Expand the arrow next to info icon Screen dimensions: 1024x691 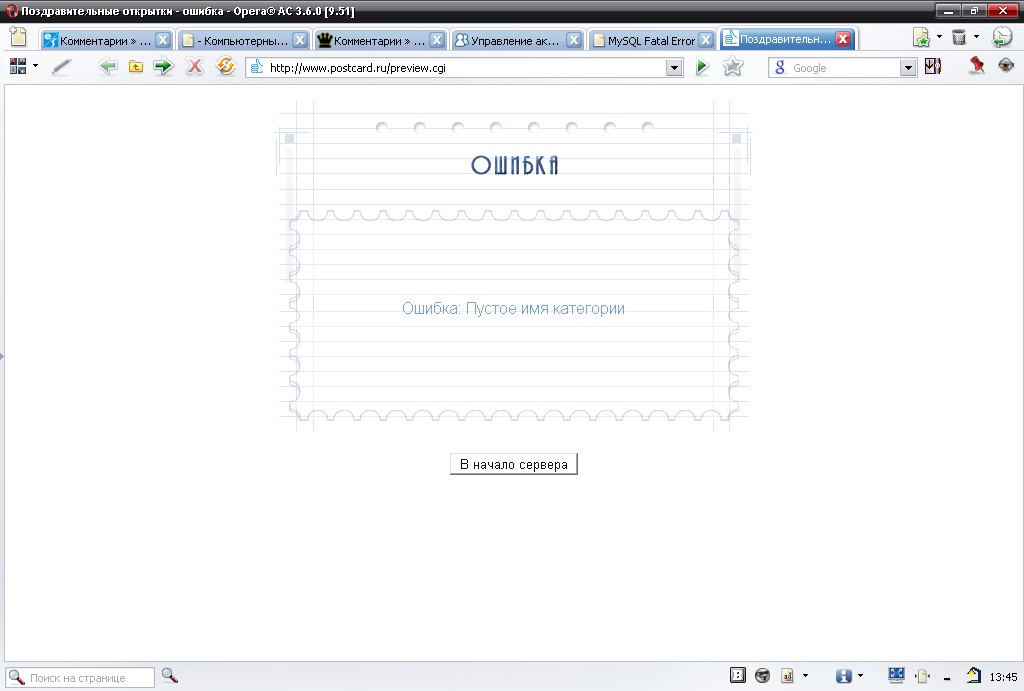[860, 676]
